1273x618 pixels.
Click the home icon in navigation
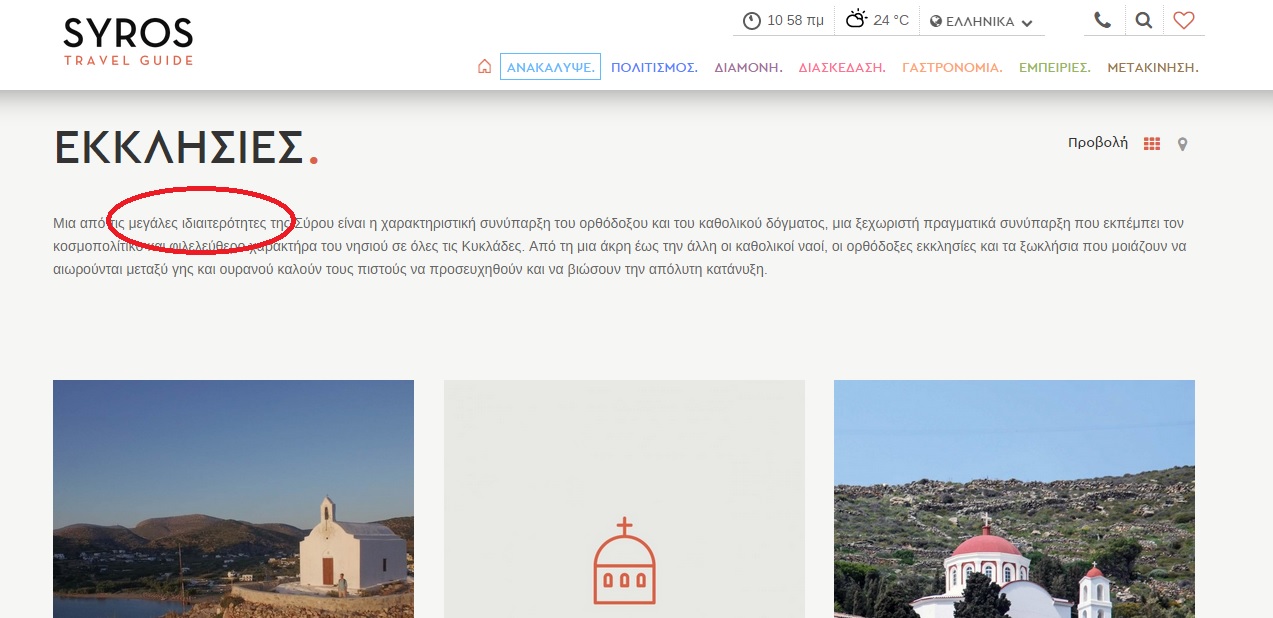(x=484, y=67)
